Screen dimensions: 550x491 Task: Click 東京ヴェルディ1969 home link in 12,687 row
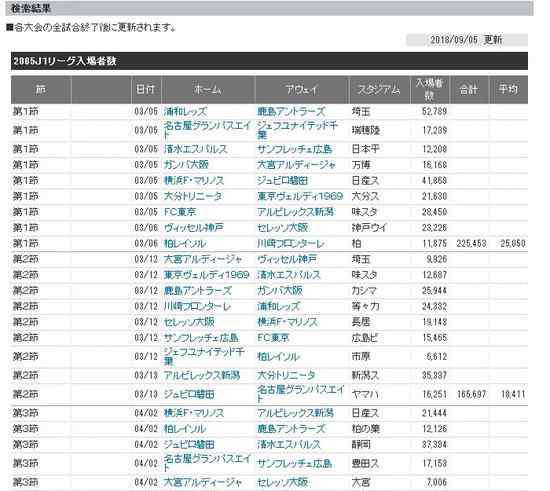point(207,275)
